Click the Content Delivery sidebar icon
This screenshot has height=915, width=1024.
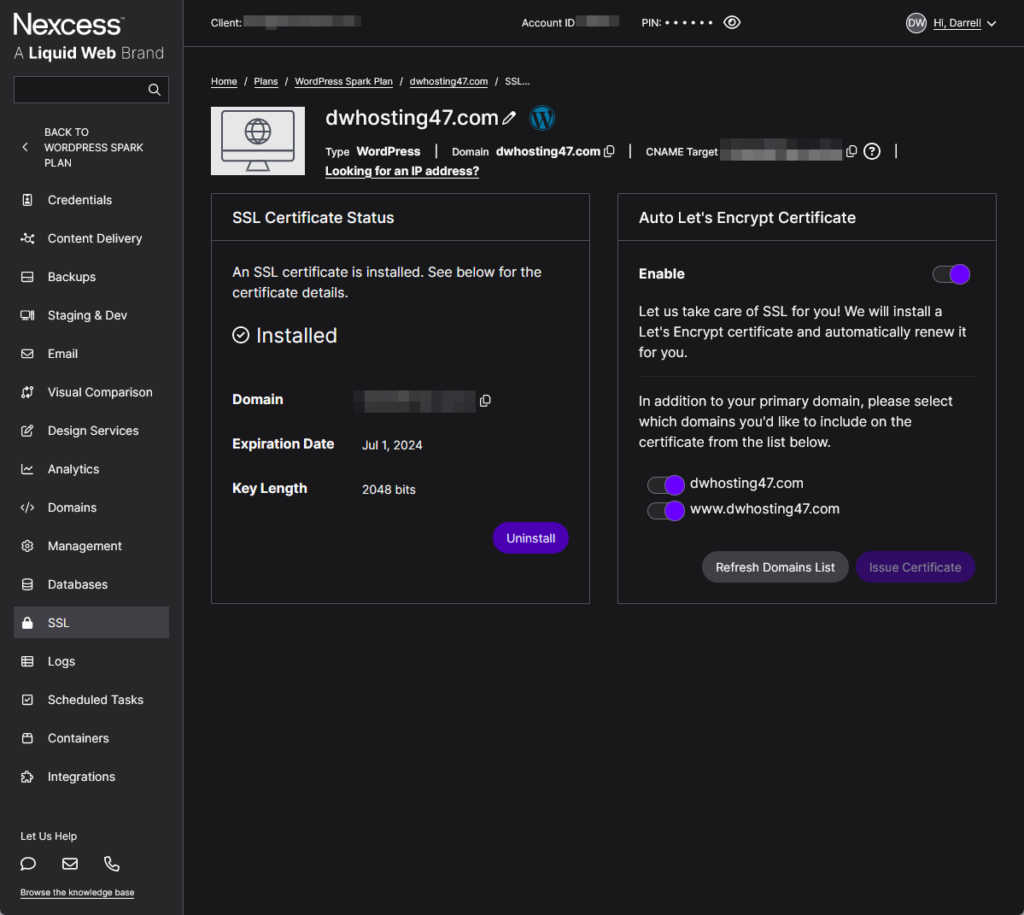27,238
